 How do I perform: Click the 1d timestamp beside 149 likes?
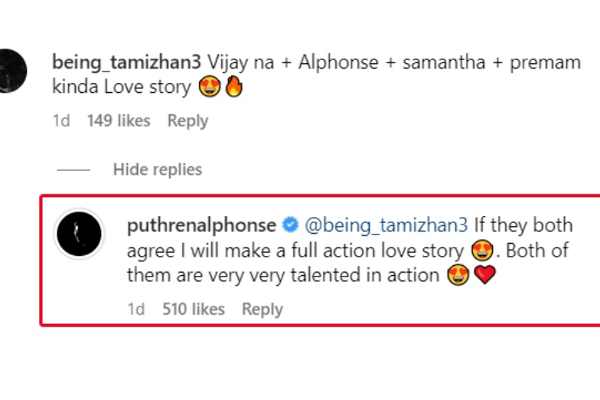60,121
